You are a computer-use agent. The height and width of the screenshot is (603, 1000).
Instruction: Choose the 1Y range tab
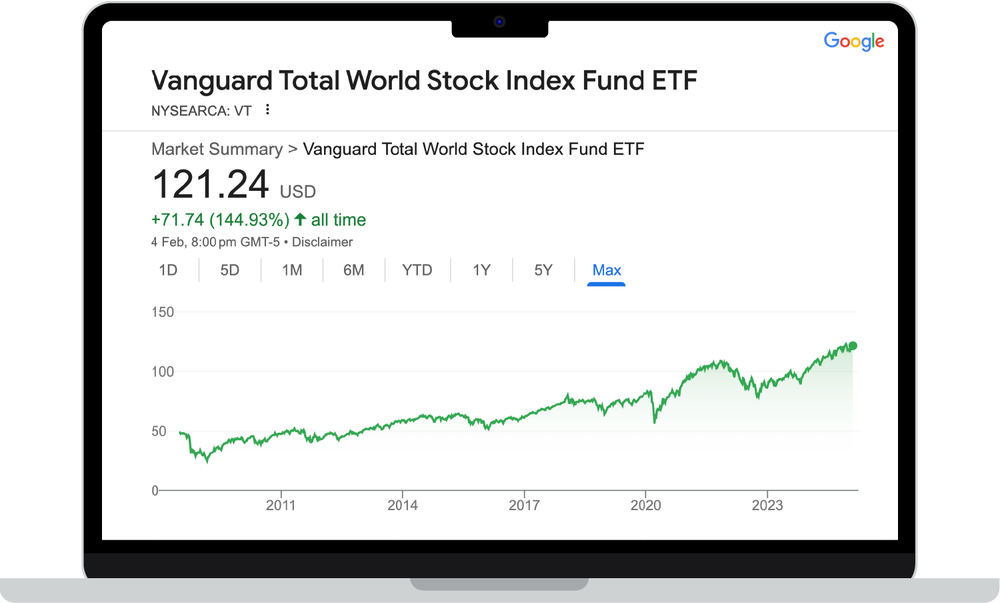[481, 270]
